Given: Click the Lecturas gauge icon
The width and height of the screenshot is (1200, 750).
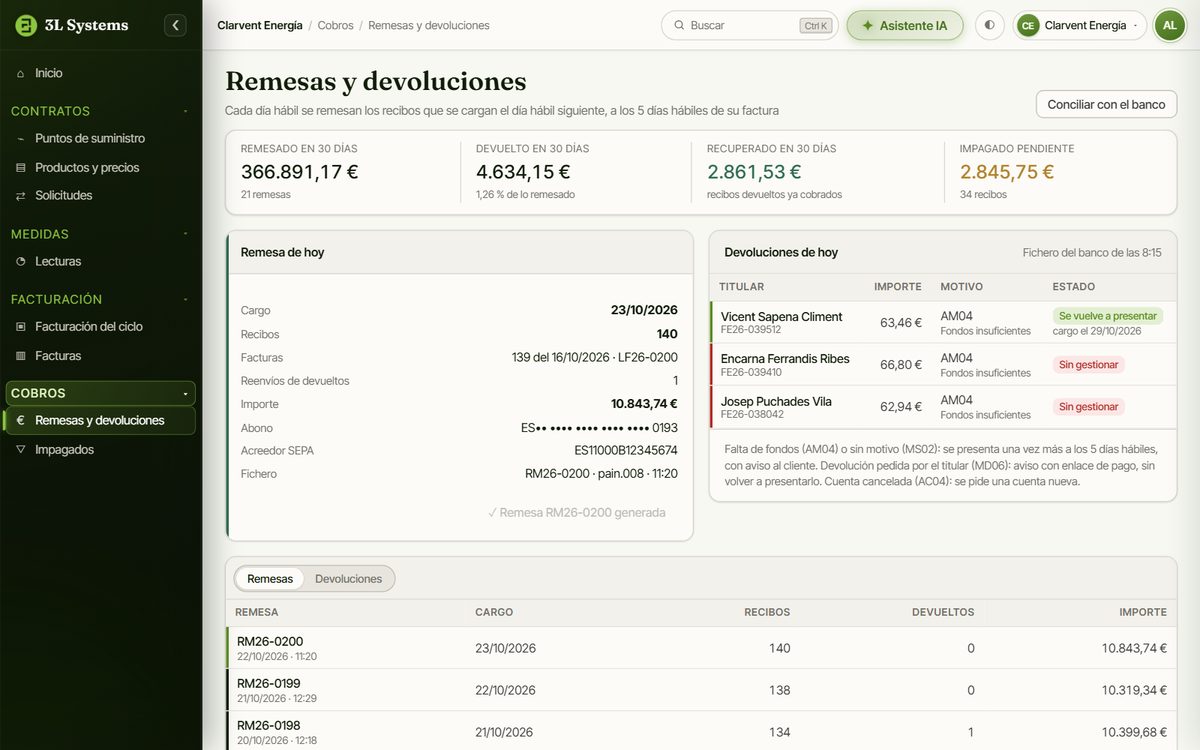Looking at the screenshot, I should point(21,262).
